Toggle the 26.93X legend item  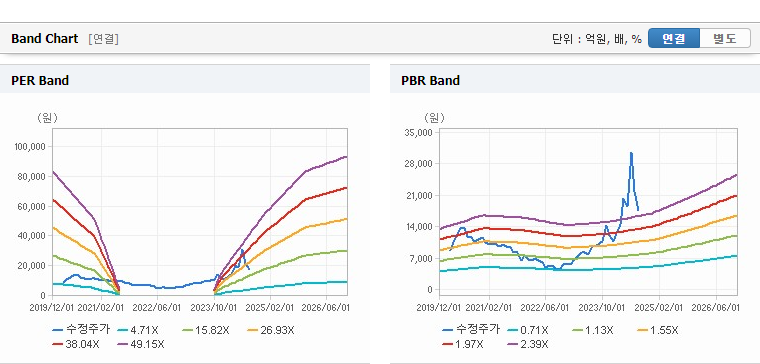[x=270, y=330]
